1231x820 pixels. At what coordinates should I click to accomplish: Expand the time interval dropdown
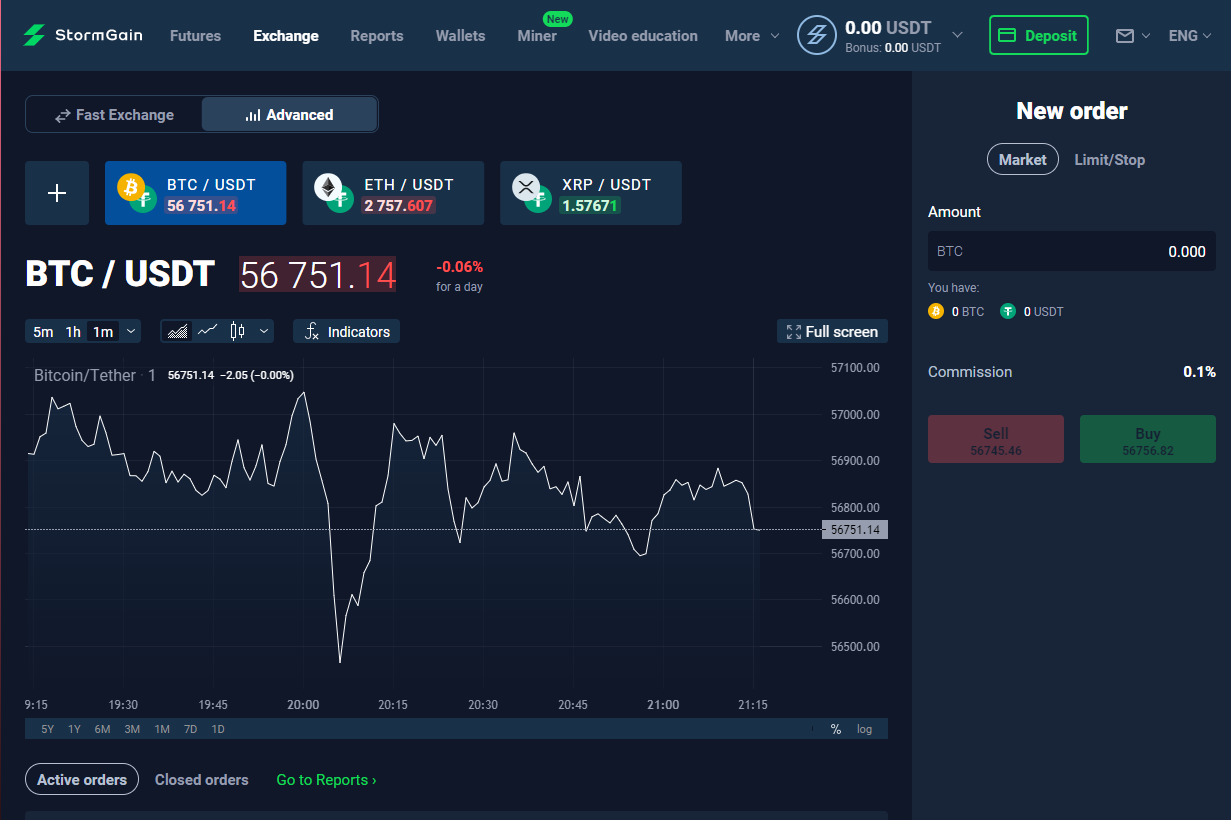coord(131,331)
